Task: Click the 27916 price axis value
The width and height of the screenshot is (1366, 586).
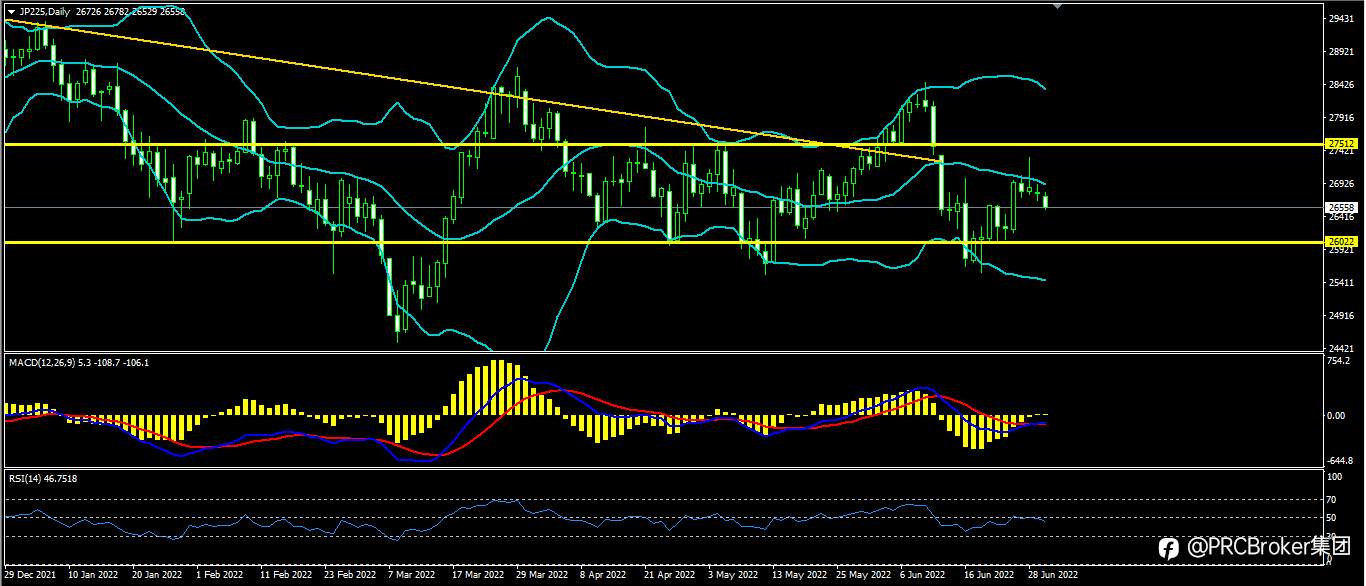Action: pos(1341,118)
